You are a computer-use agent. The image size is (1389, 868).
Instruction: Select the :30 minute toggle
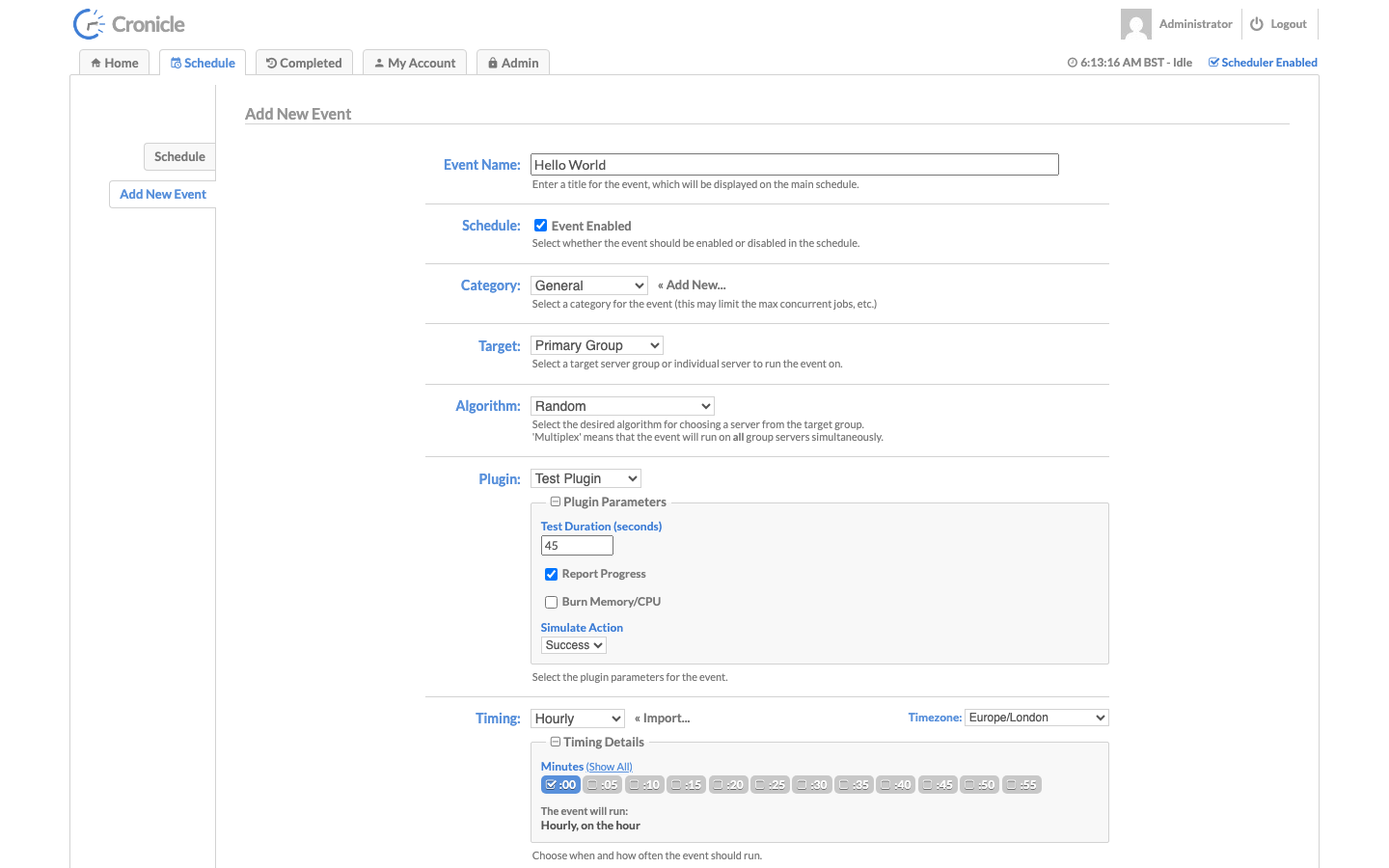(x=812, y=785)
